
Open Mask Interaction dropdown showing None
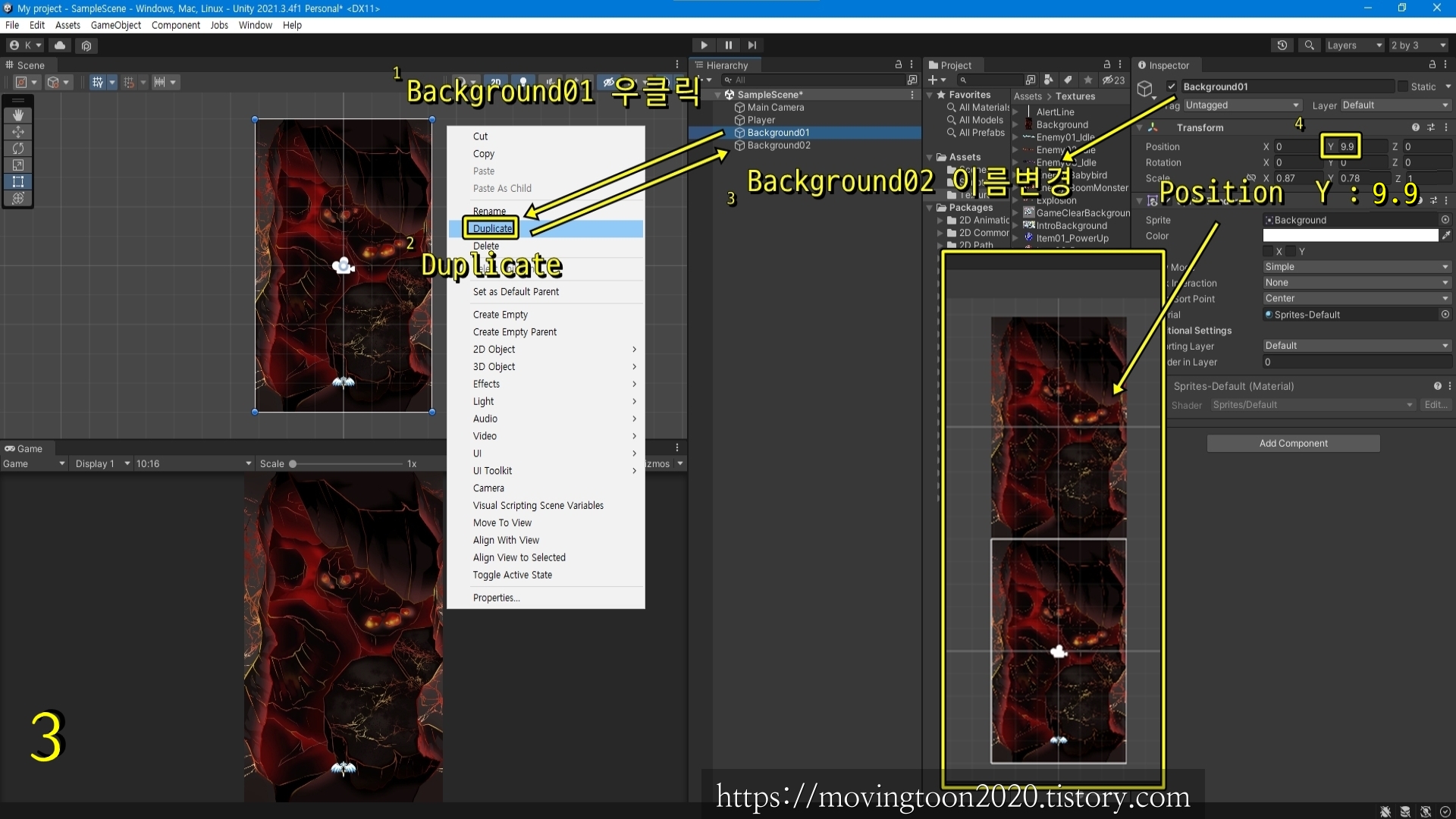[x=1357, y=283]
